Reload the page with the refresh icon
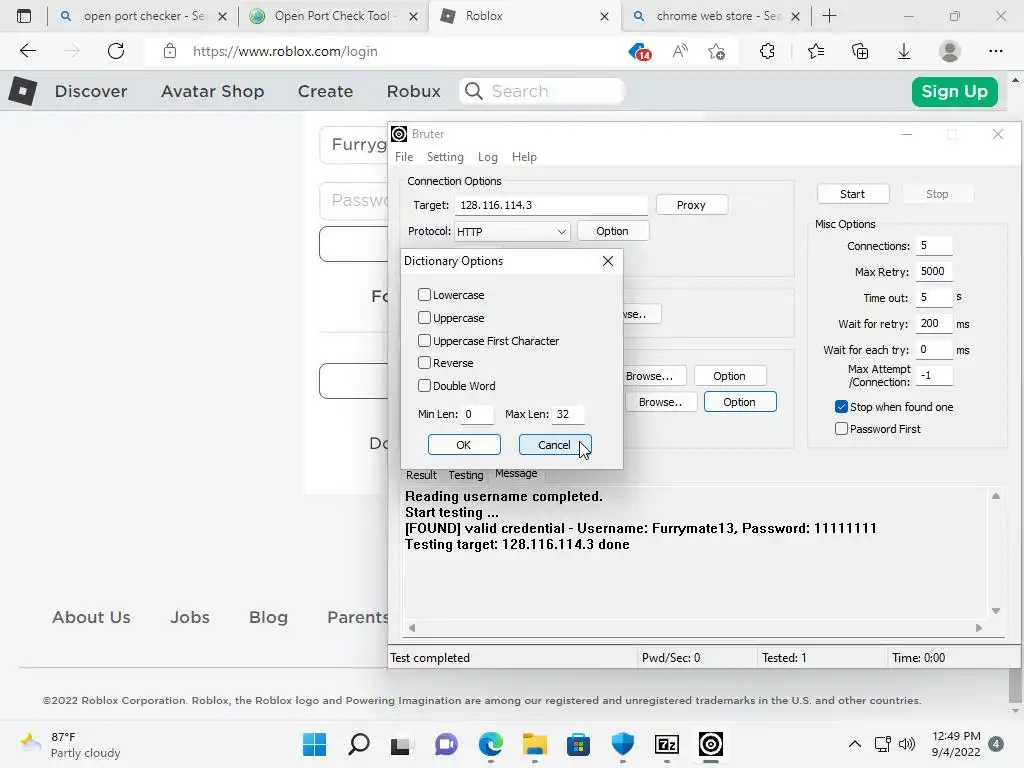1024x768 pixels. (116, 51)
